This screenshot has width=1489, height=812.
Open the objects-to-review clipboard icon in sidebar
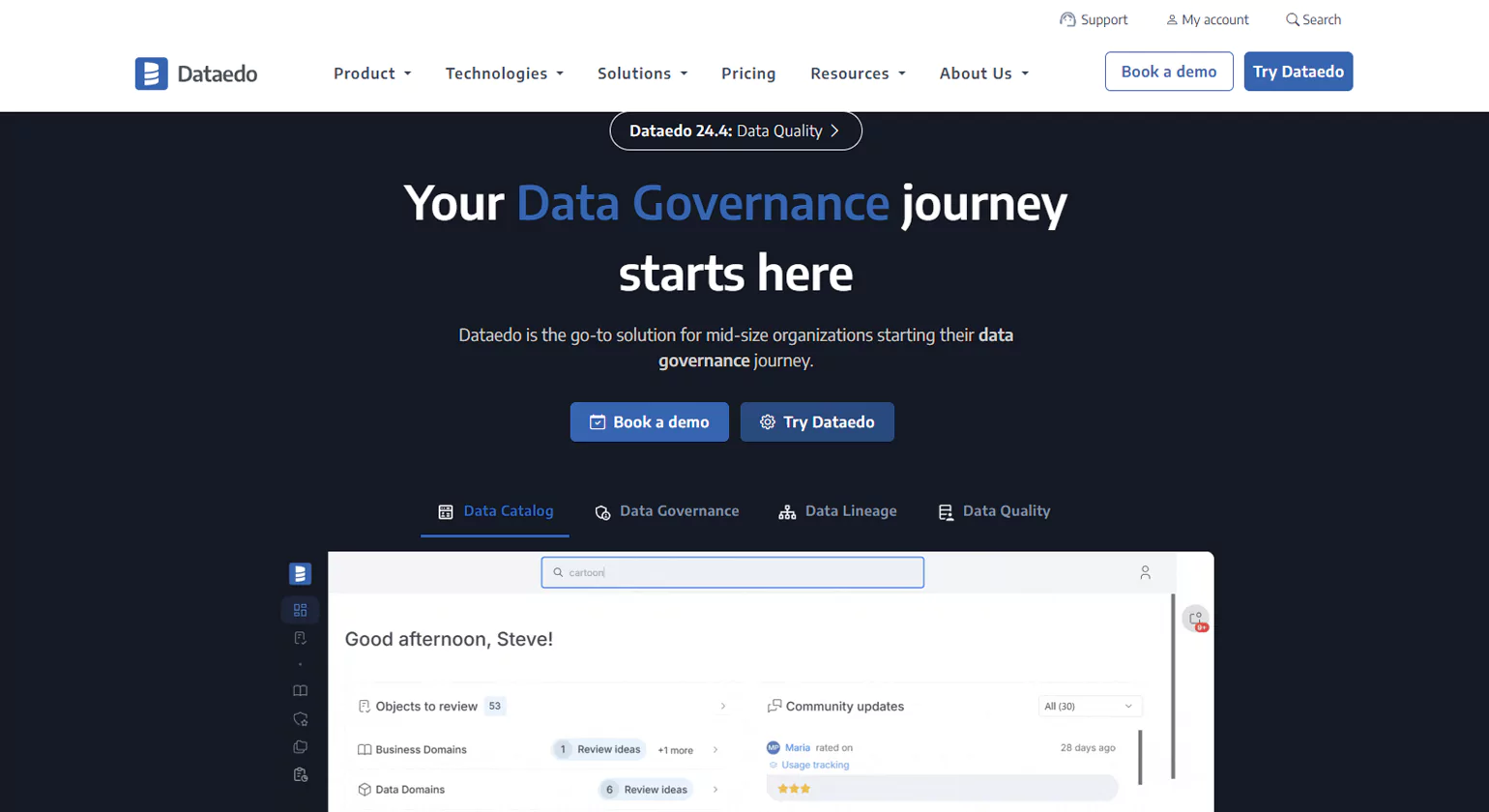click(x=300, y=637)
